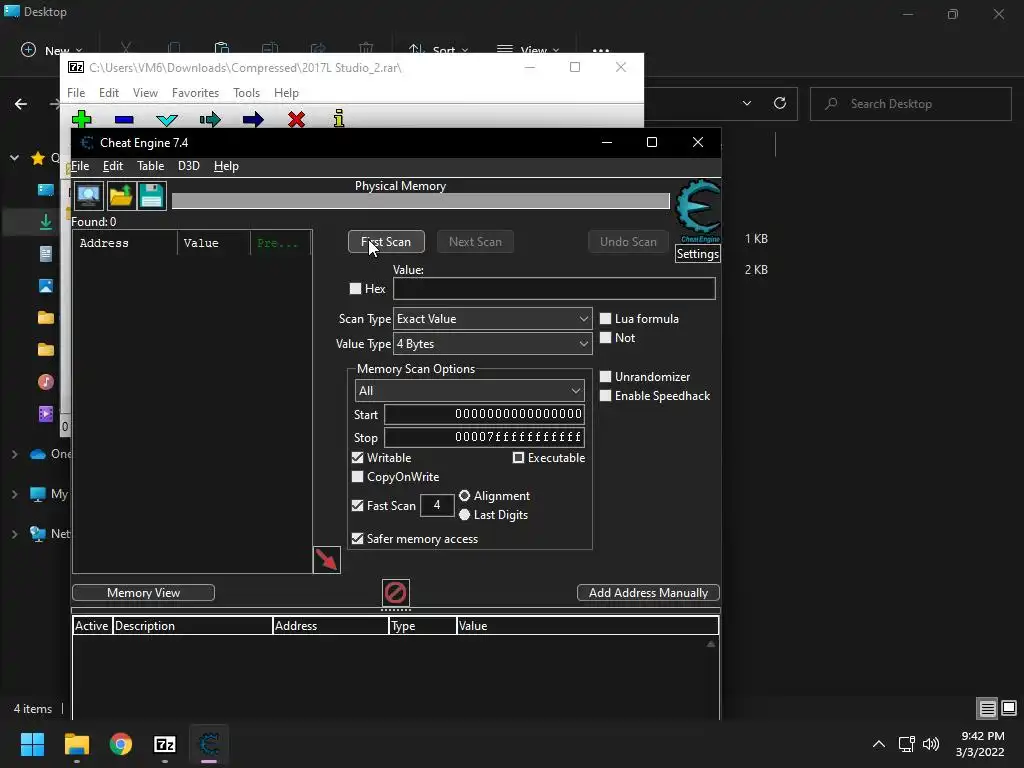Collapse Quick access tree node
The width and height of the screenshot is (1024, 768).
14,158
